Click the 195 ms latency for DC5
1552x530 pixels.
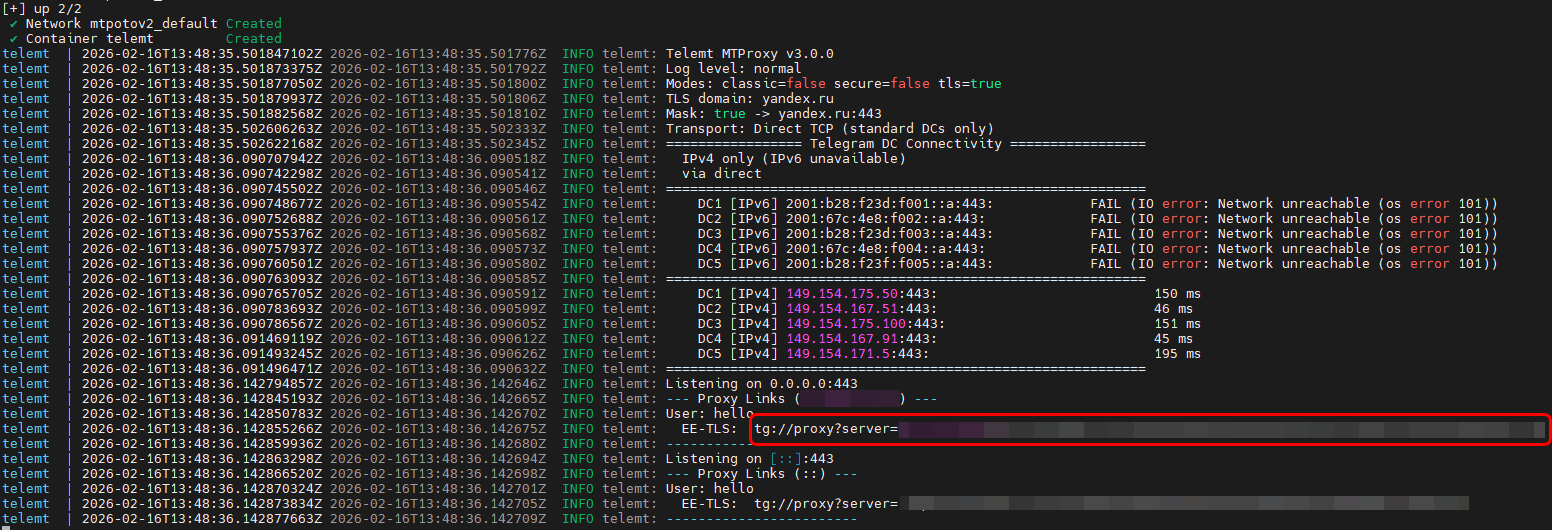coord(1177,354)
